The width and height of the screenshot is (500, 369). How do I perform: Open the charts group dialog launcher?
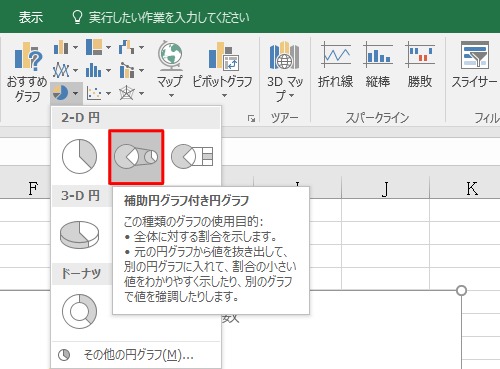click(251, 118)
